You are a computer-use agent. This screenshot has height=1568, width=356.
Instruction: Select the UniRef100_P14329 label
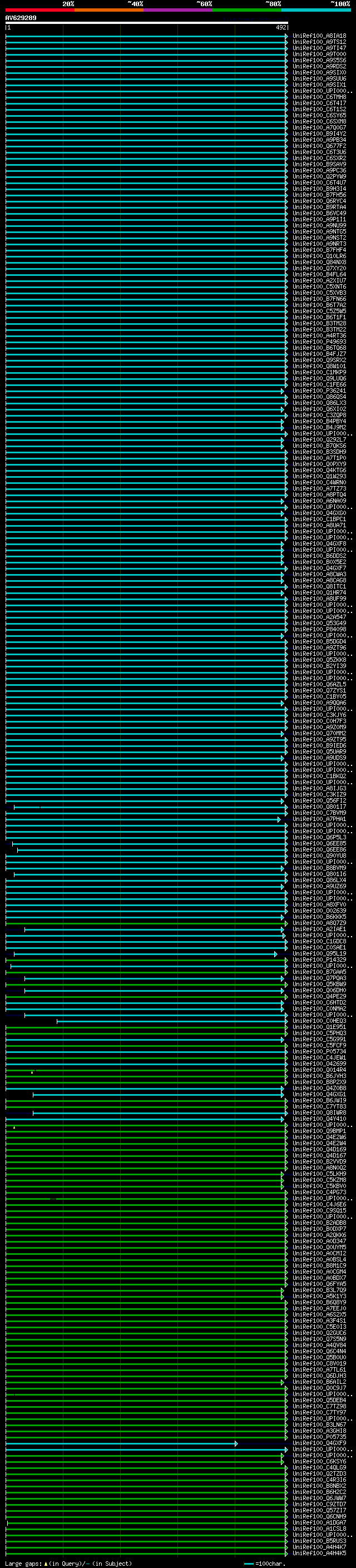[x=319, y=960]
